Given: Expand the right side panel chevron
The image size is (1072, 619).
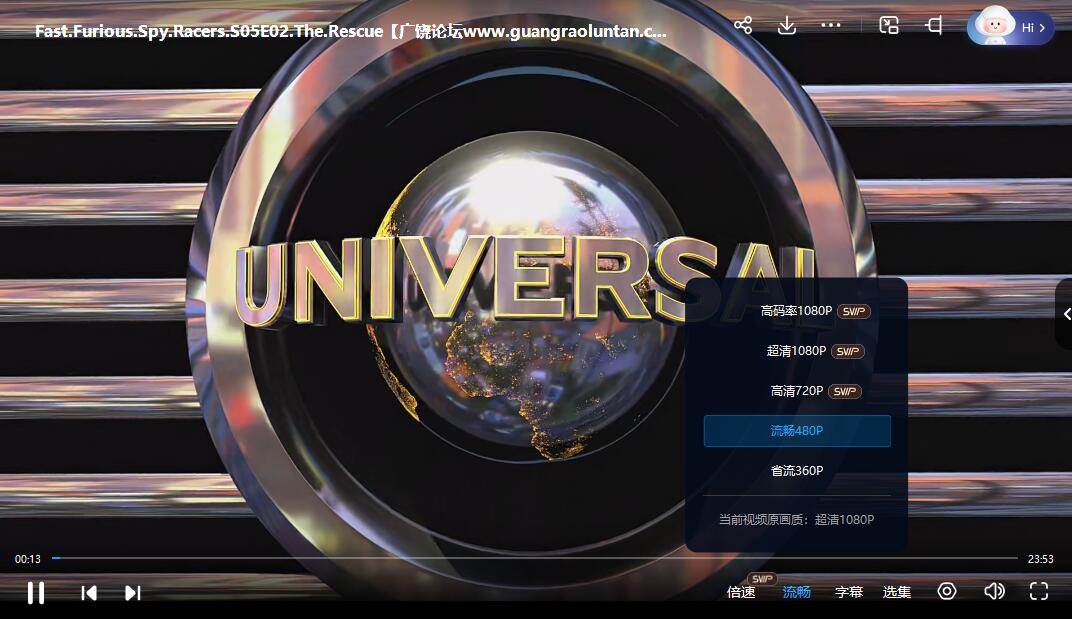Looking at the screenshot, I should coord(1066,314).
